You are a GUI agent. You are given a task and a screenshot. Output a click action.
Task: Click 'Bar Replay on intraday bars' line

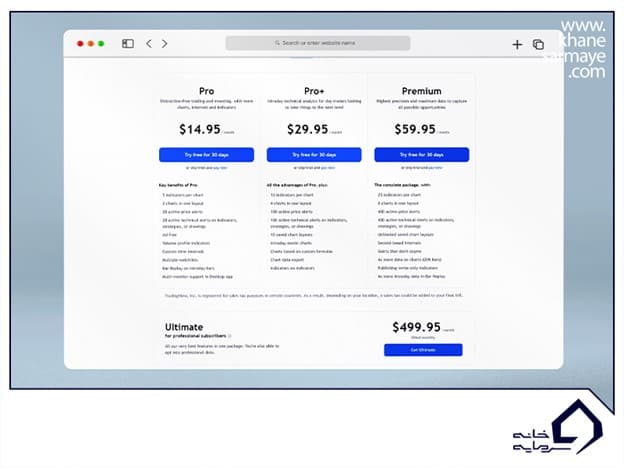(188, 268)
